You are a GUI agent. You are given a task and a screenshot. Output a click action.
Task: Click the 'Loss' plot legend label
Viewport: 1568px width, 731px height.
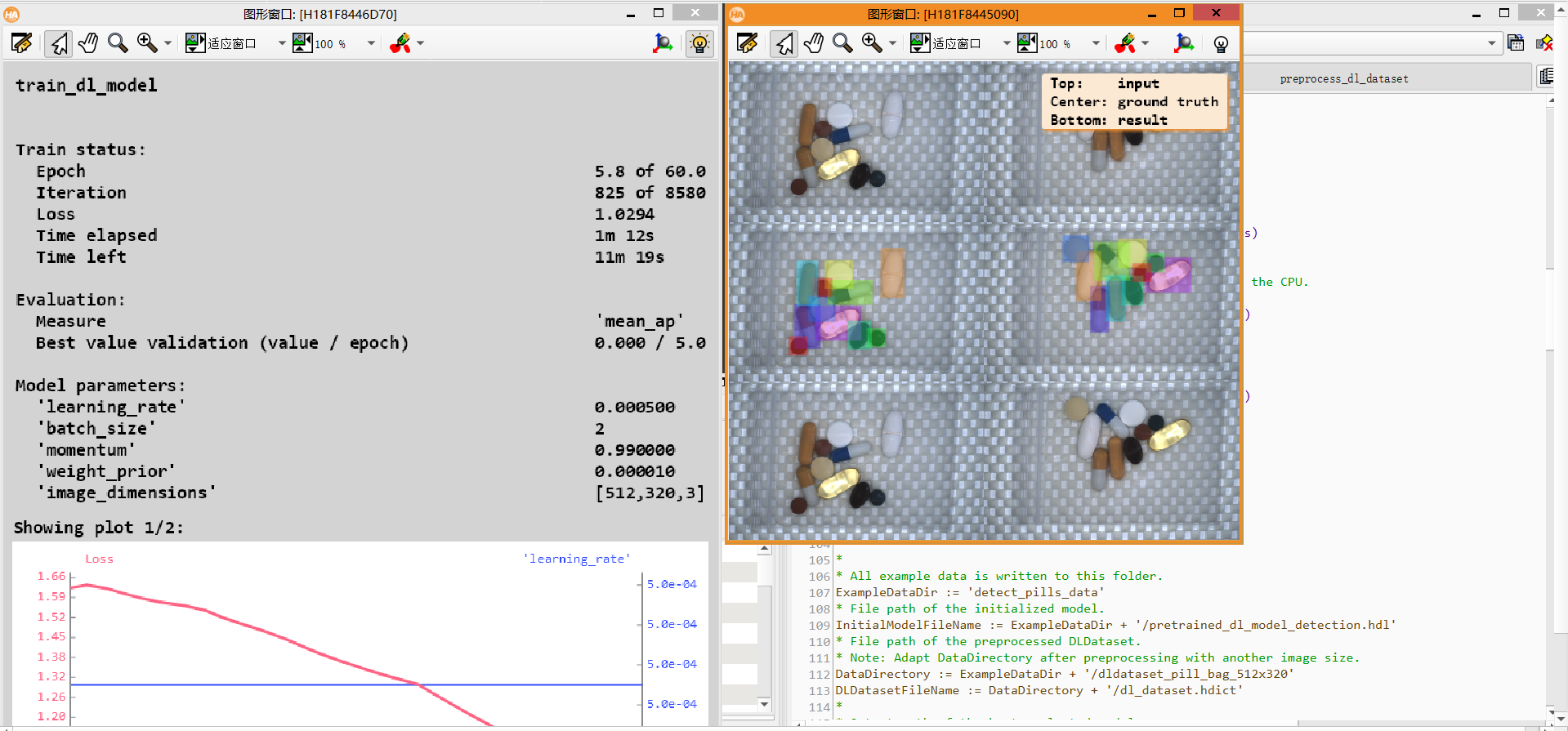(99, 559)
